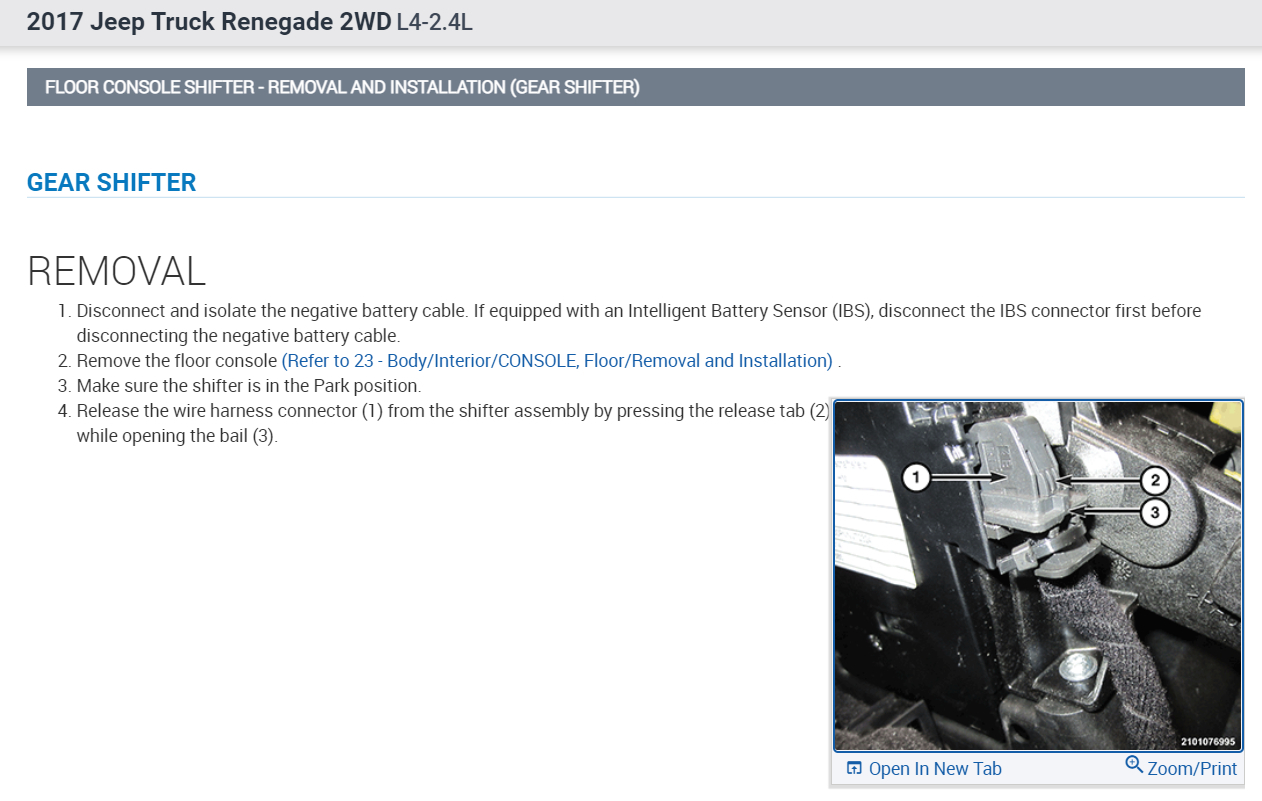The image size is (1262, 801).
Task: Click step 1 about negative battery cable
Action: point(639,323)
